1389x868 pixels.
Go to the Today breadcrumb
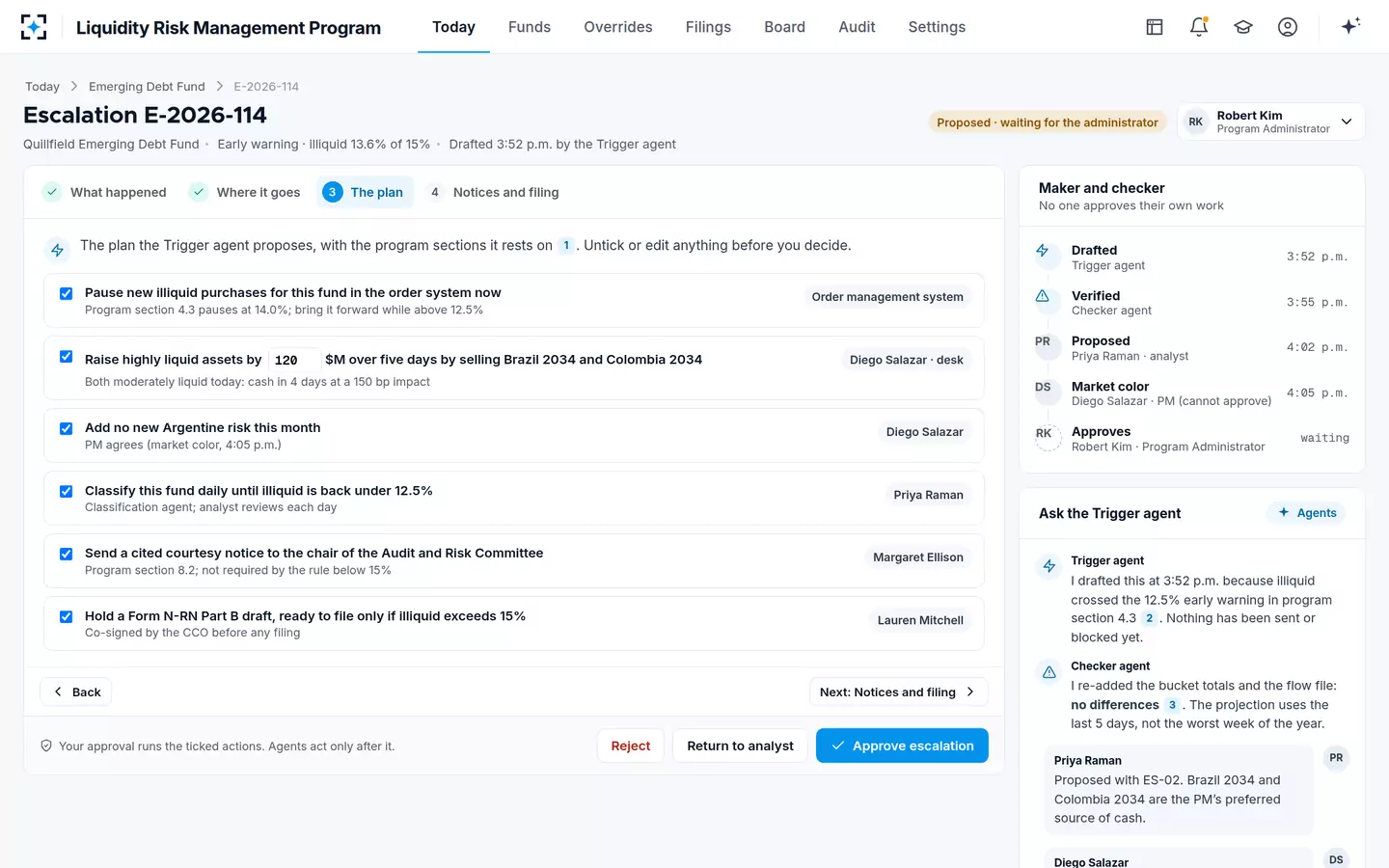[x=42, y=87]
